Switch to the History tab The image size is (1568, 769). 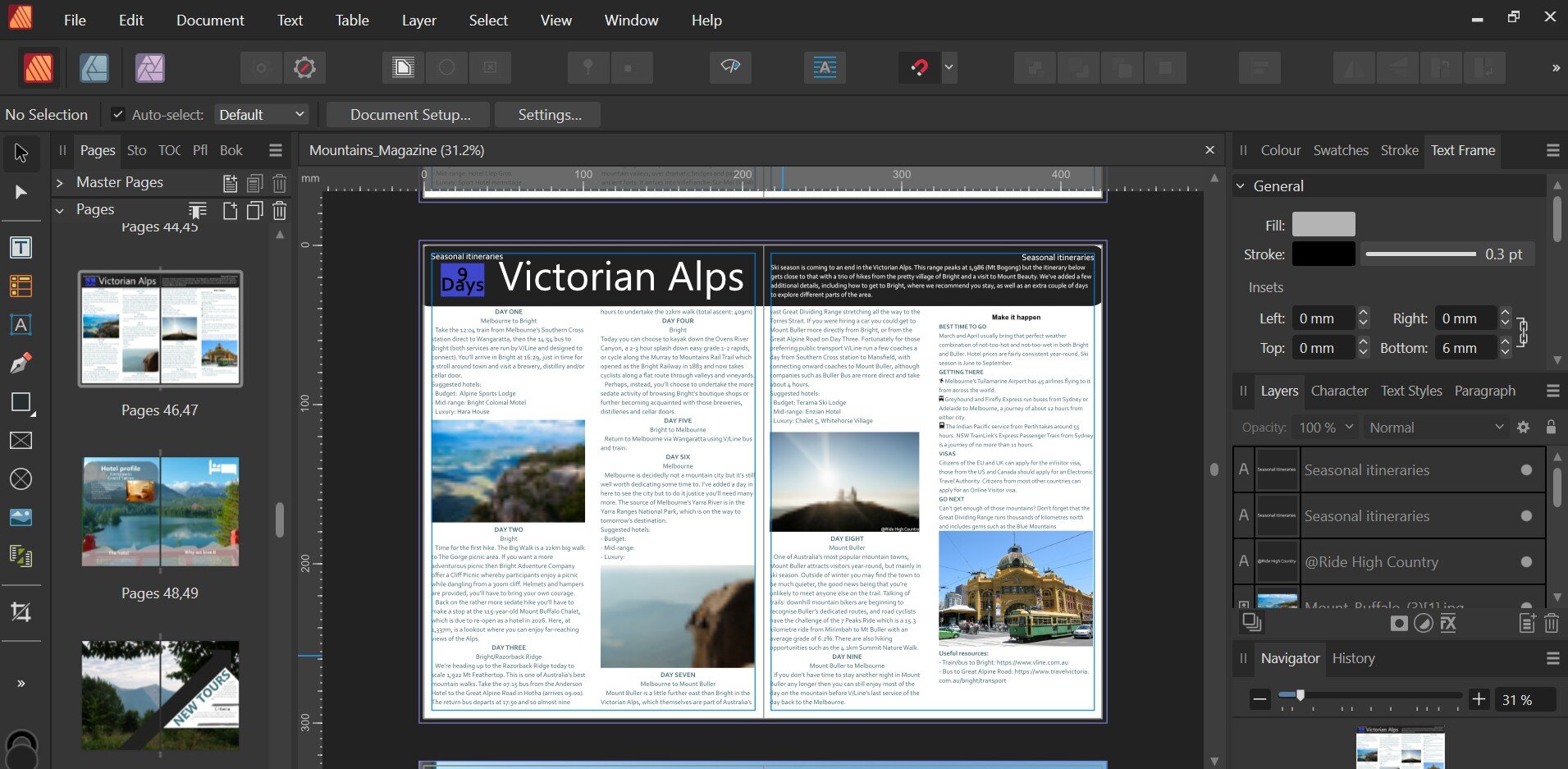click(1353, 658)
